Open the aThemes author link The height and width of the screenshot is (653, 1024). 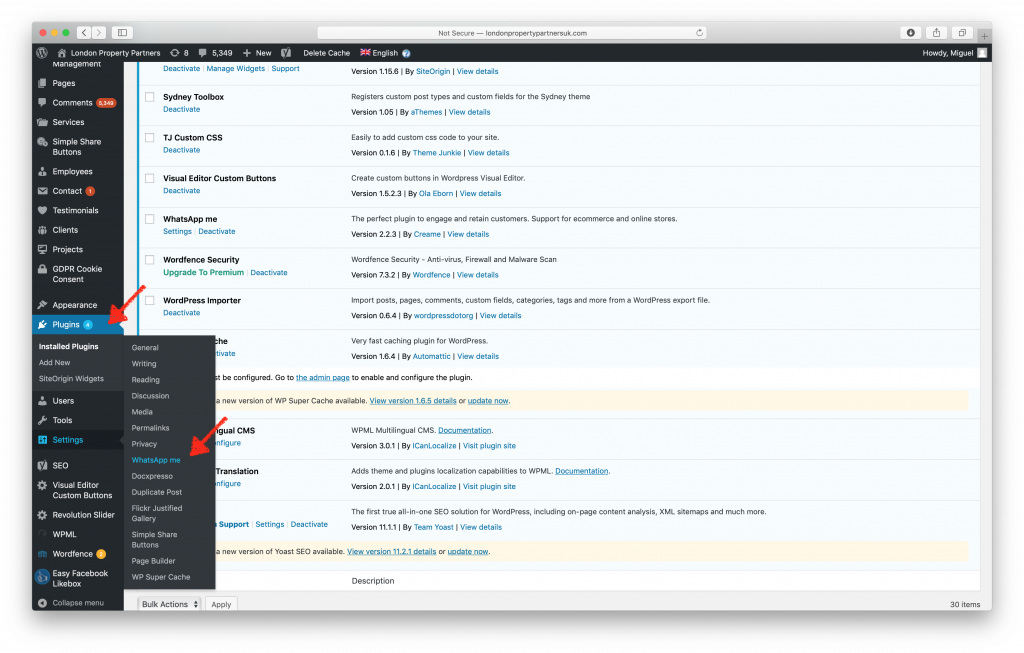[426, 112]
